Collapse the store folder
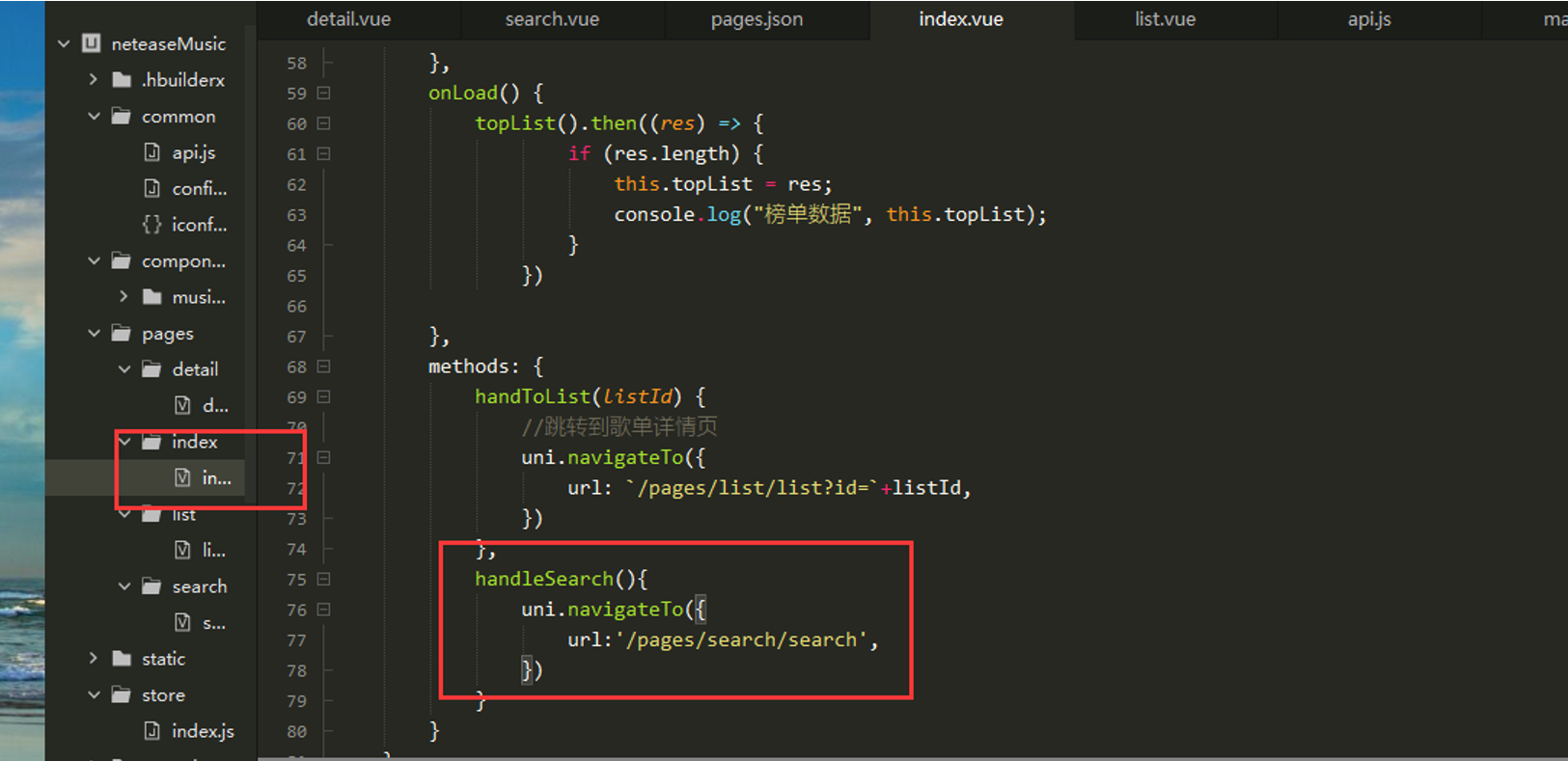This screenshot has height=761, width=1568. coord(94,694)
